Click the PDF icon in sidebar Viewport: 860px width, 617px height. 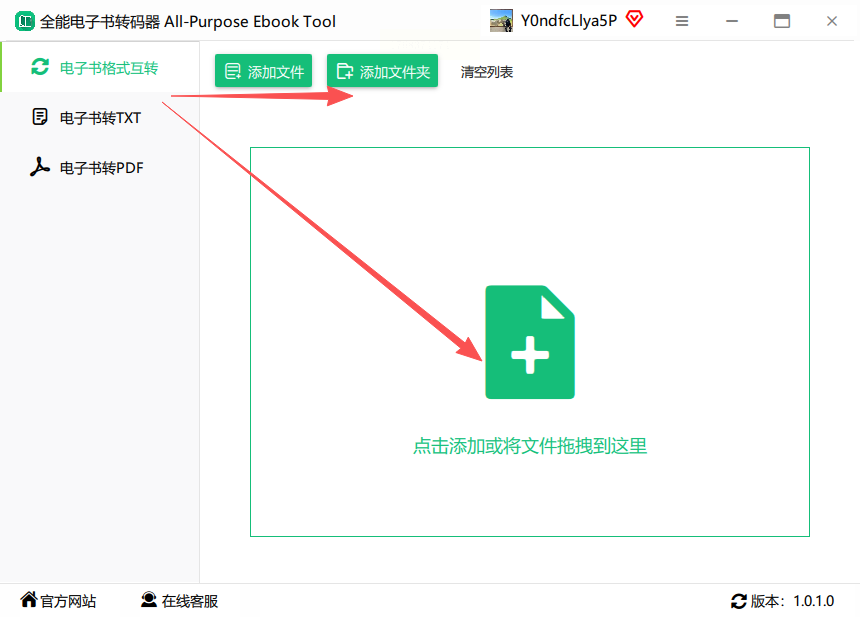tap(39, 167)
